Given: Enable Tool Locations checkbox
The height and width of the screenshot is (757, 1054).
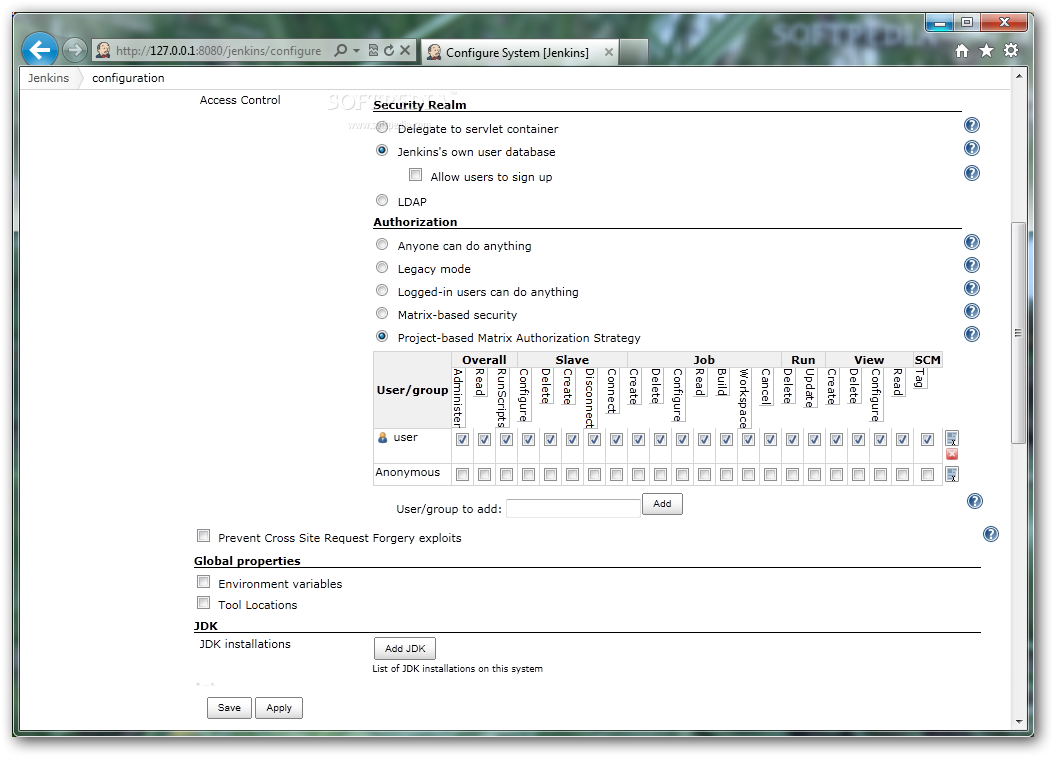Looking at the screenshot, I should click(x=203, y=602).
